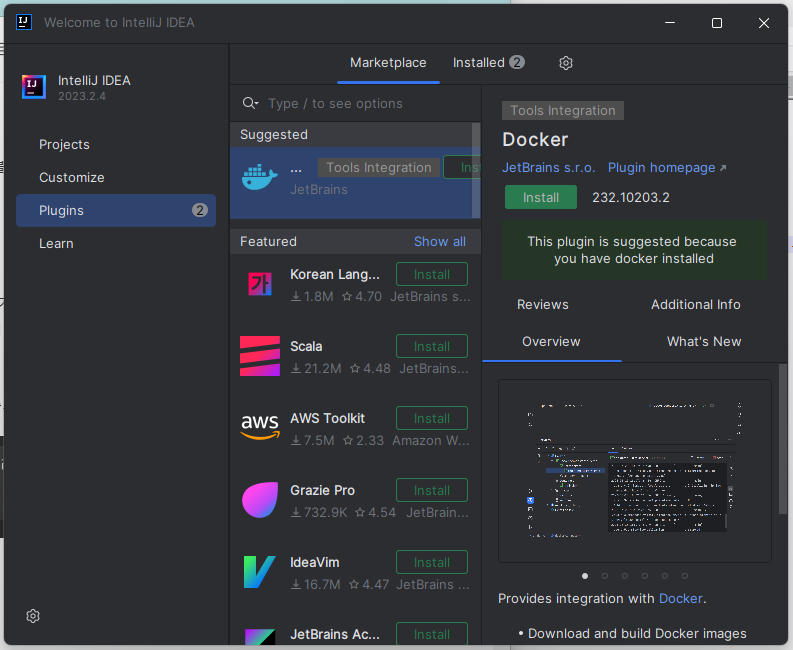Open plugin settings gear beside Installed tab
Screen dimensions: 793x650
[x=565, y=63]
